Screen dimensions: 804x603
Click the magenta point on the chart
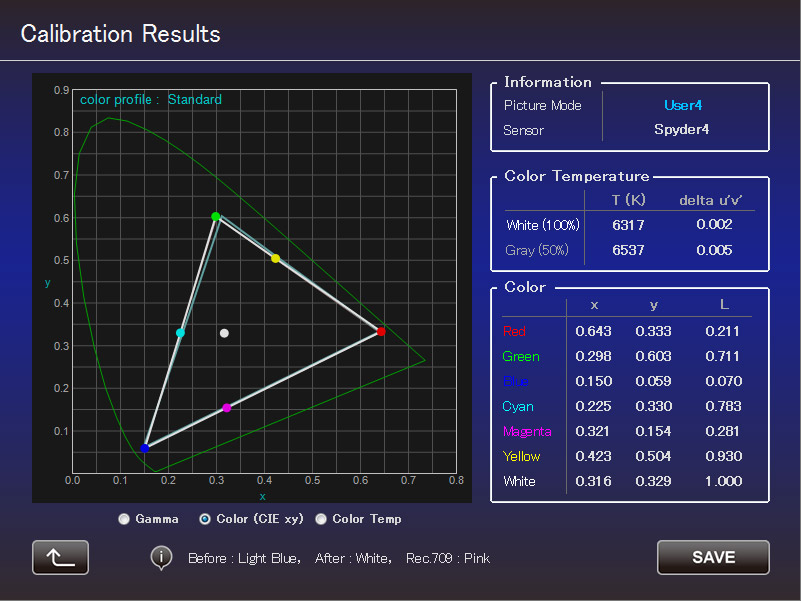[x=227, y=407]
